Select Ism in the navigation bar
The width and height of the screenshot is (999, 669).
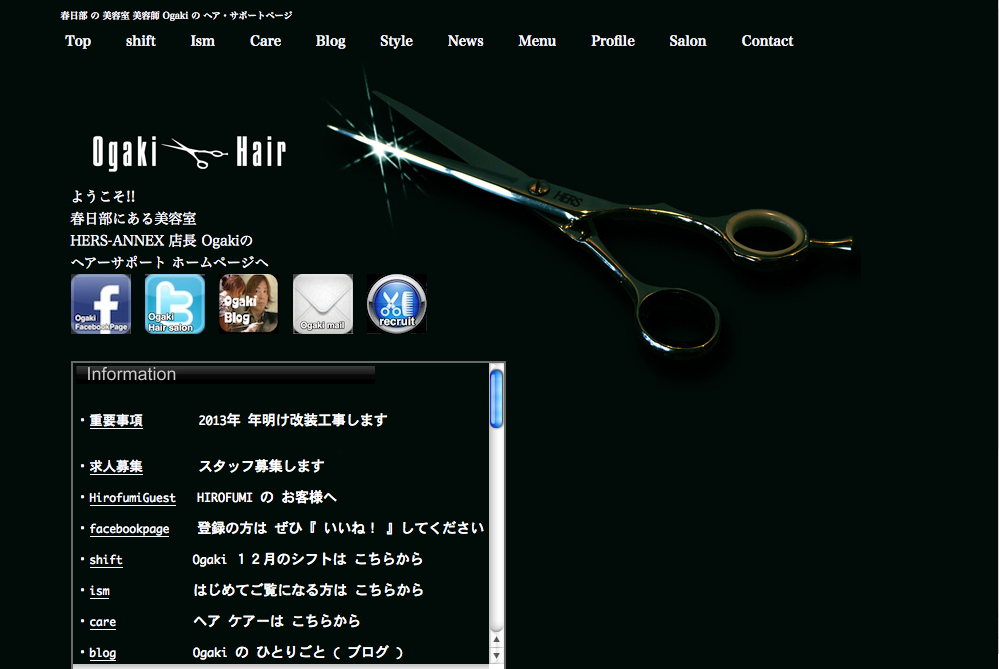(x=203, y=41)
